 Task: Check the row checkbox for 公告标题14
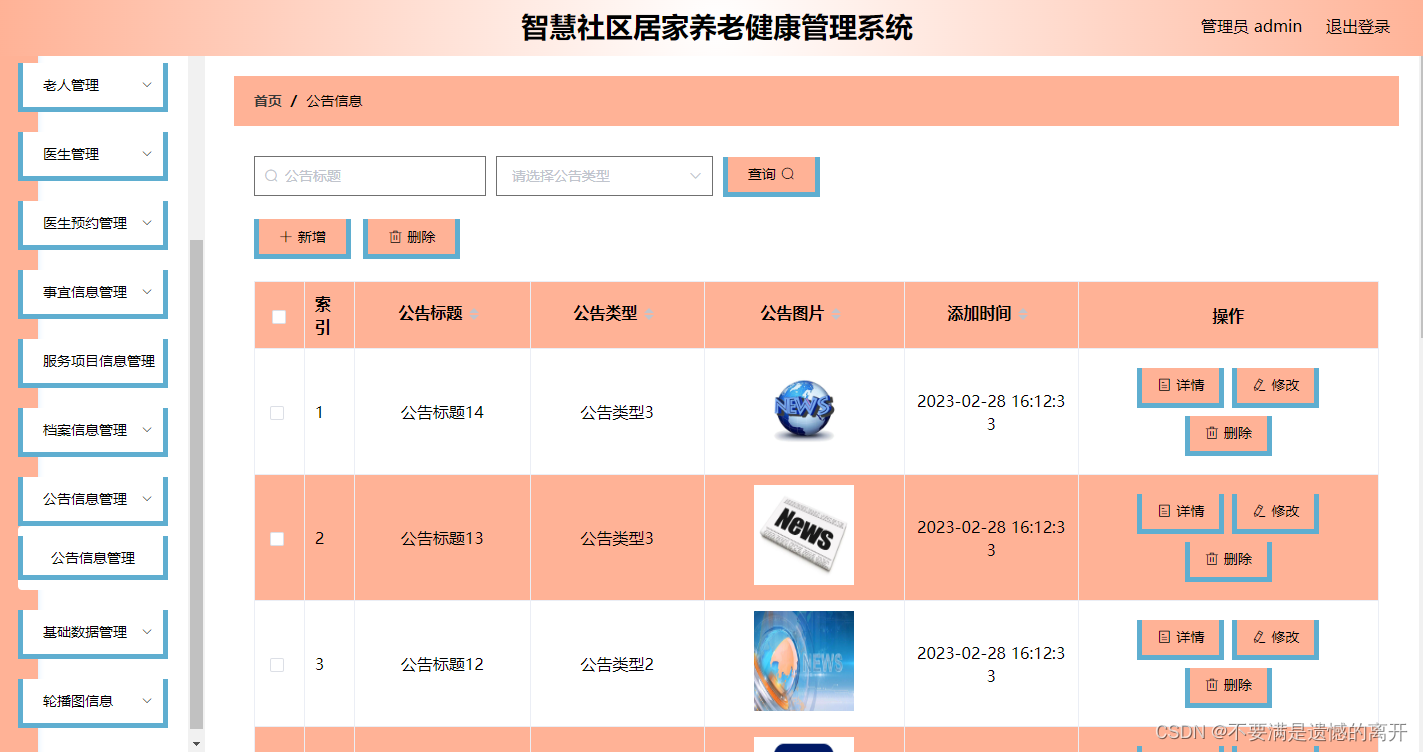(x=277, y=412)
